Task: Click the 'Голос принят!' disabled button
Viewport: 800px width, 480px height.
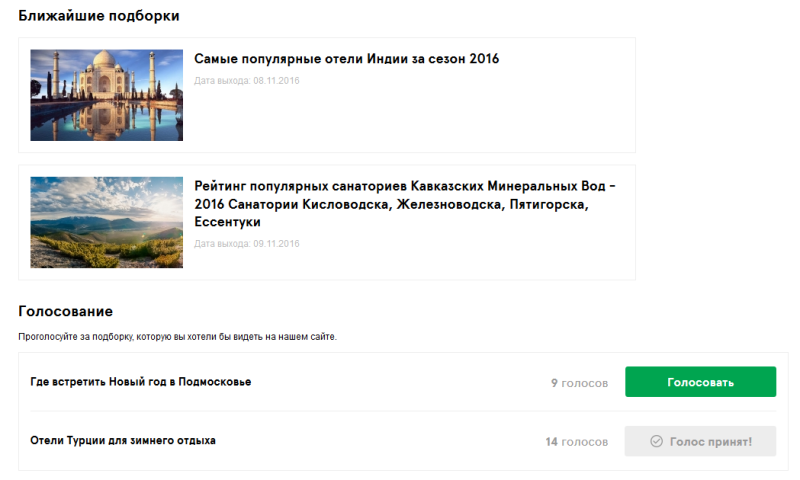Action: (701, 441)
